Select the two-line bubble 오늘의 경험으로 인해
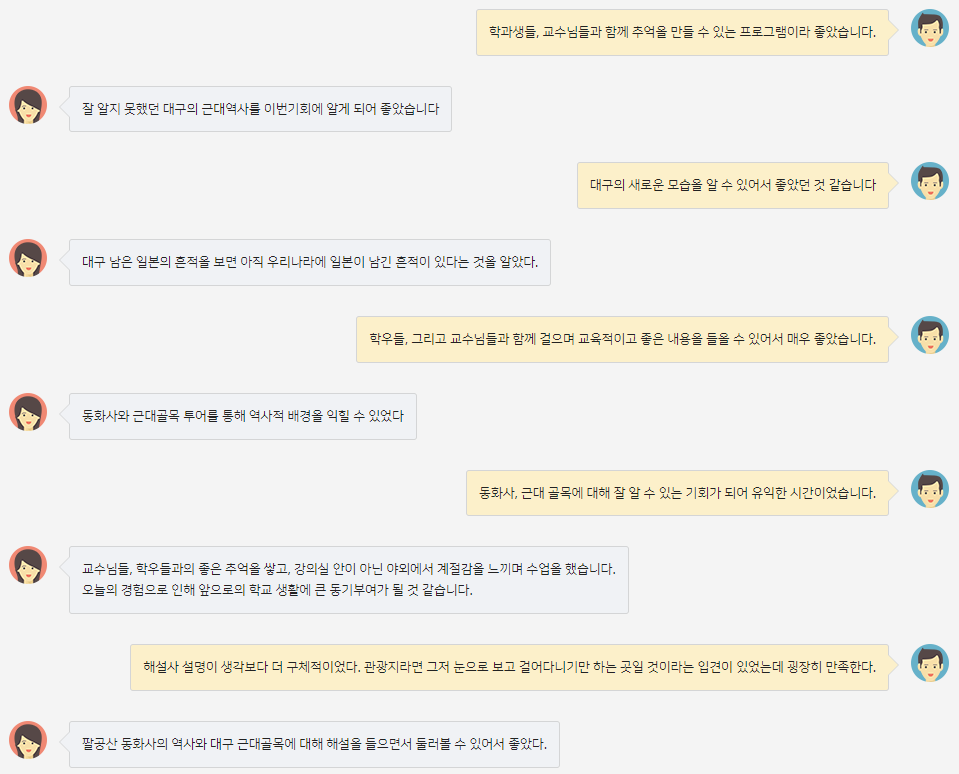Screen dimensions: 959x774 pos(349,580)
